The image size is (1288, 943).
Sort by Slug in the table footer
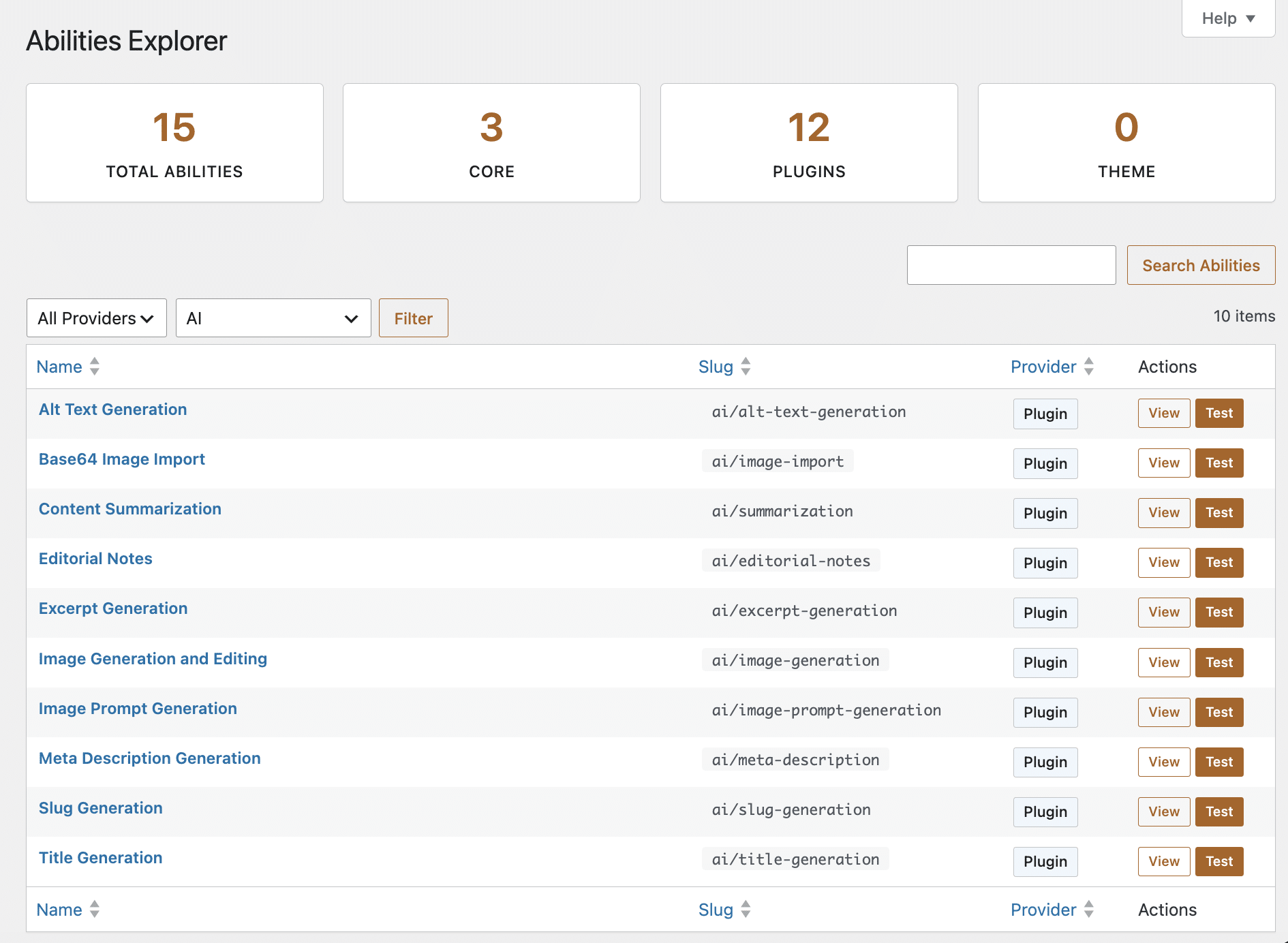pos(724,910)
